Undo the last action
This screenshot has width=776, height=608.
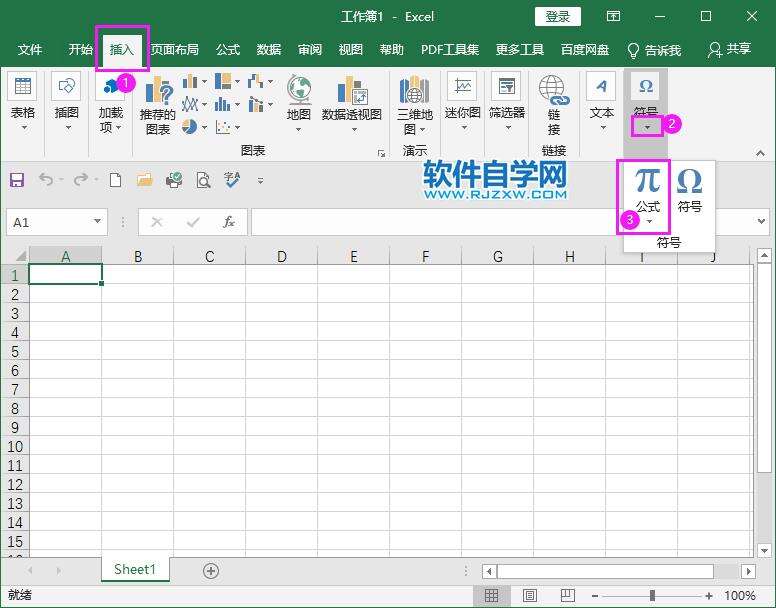click(x=46, y=179)
